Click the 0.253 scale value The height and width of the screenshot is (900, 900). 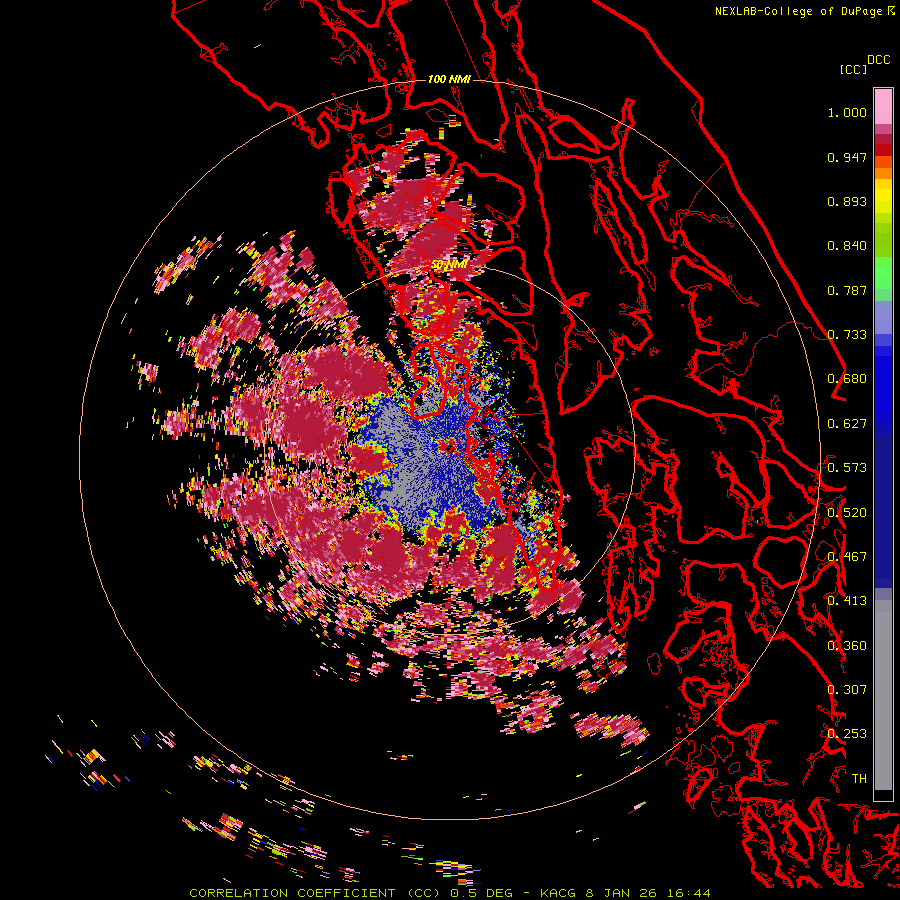coord(847,734)
